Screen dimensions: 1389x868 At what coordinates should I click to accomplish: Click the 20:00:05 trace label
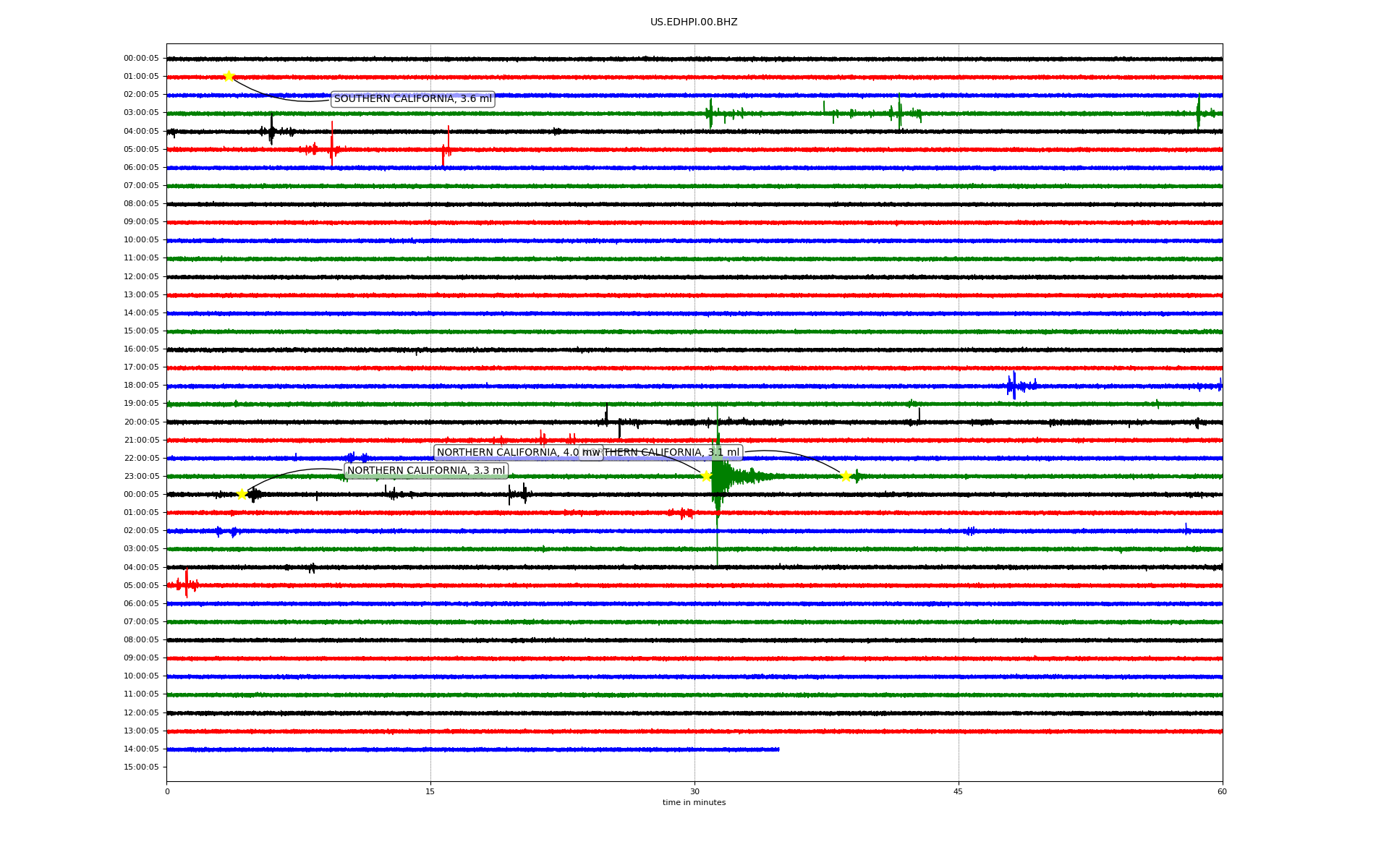[141, 422]
